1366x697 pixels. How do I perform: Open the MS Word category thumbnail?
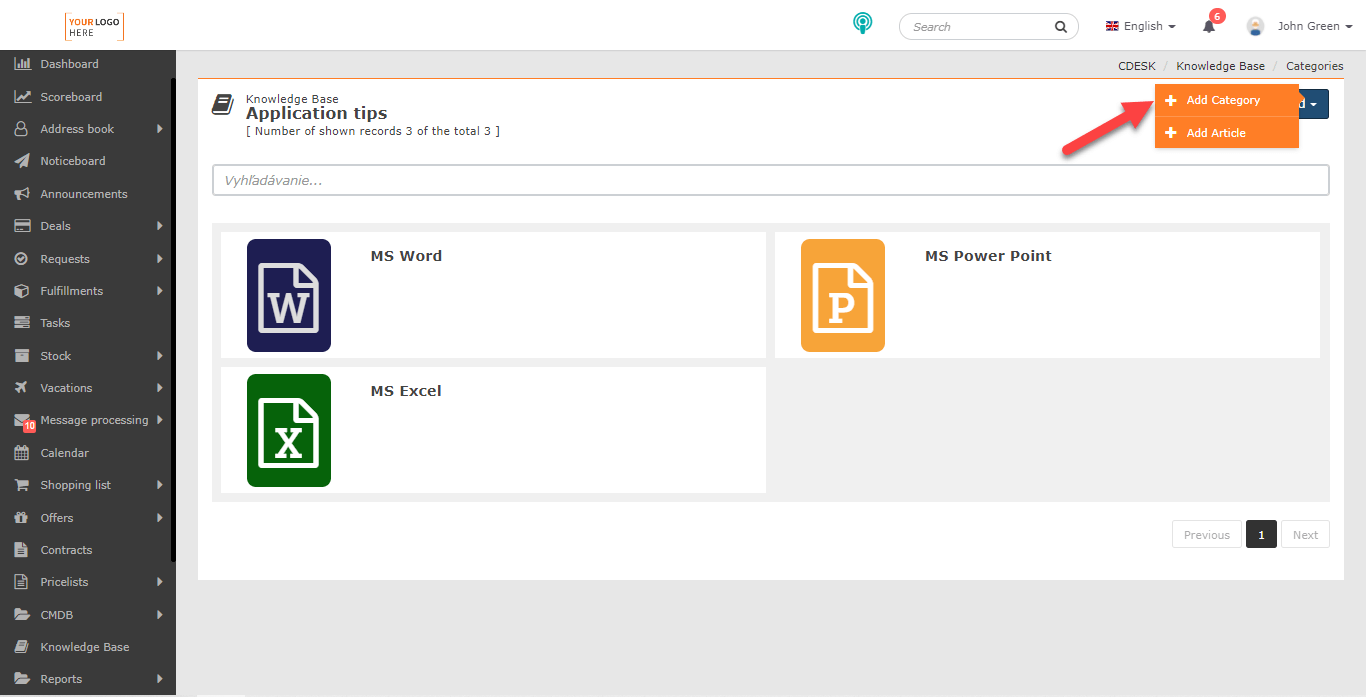289,296
